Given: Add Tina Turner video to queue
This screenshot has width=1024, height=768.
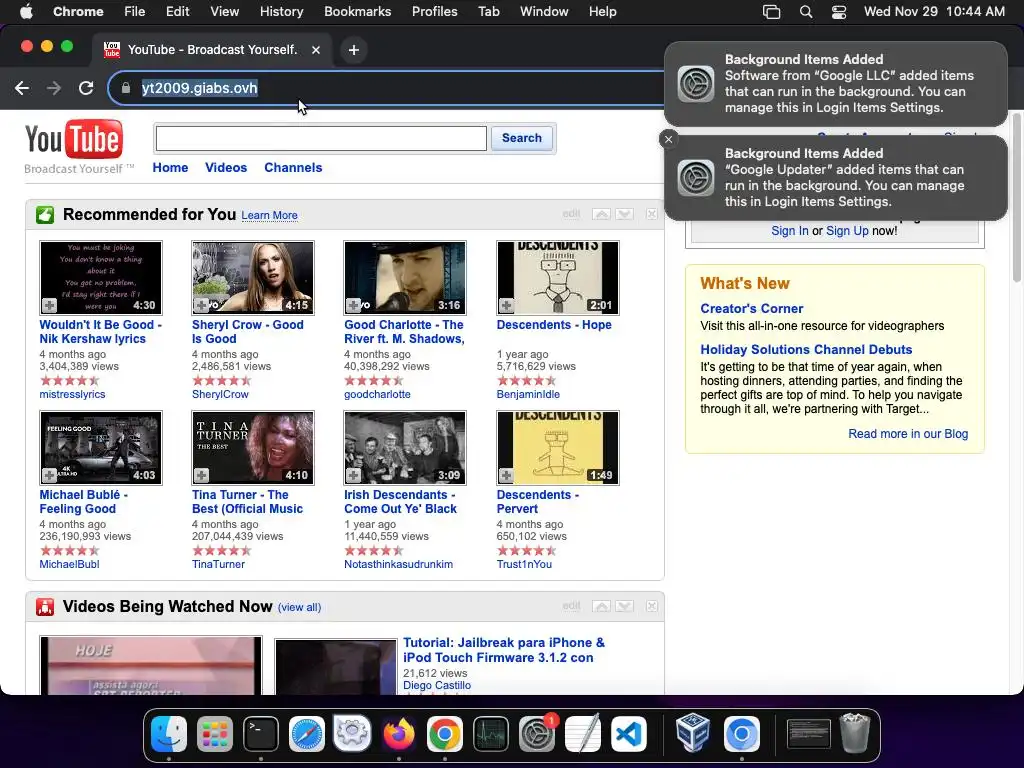Looking at the screenshot, I should pyautogui.click(x=201, y=475).
